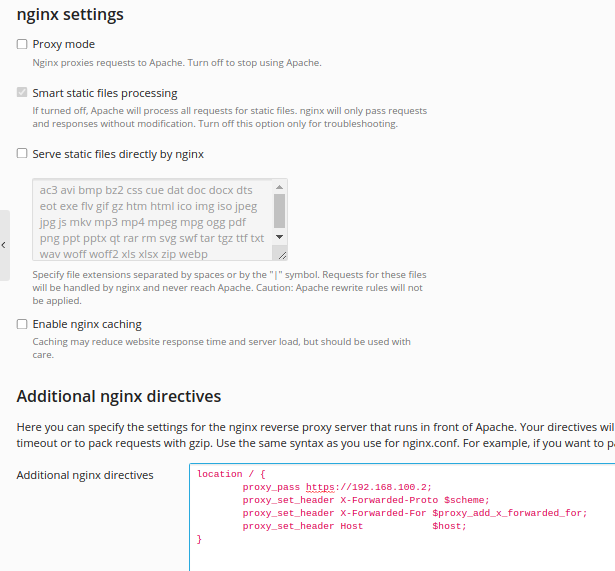The height and width of the screenshot is (571, 615).
Task: Click the nginx settings heading
Action: (x=70, y=15)
